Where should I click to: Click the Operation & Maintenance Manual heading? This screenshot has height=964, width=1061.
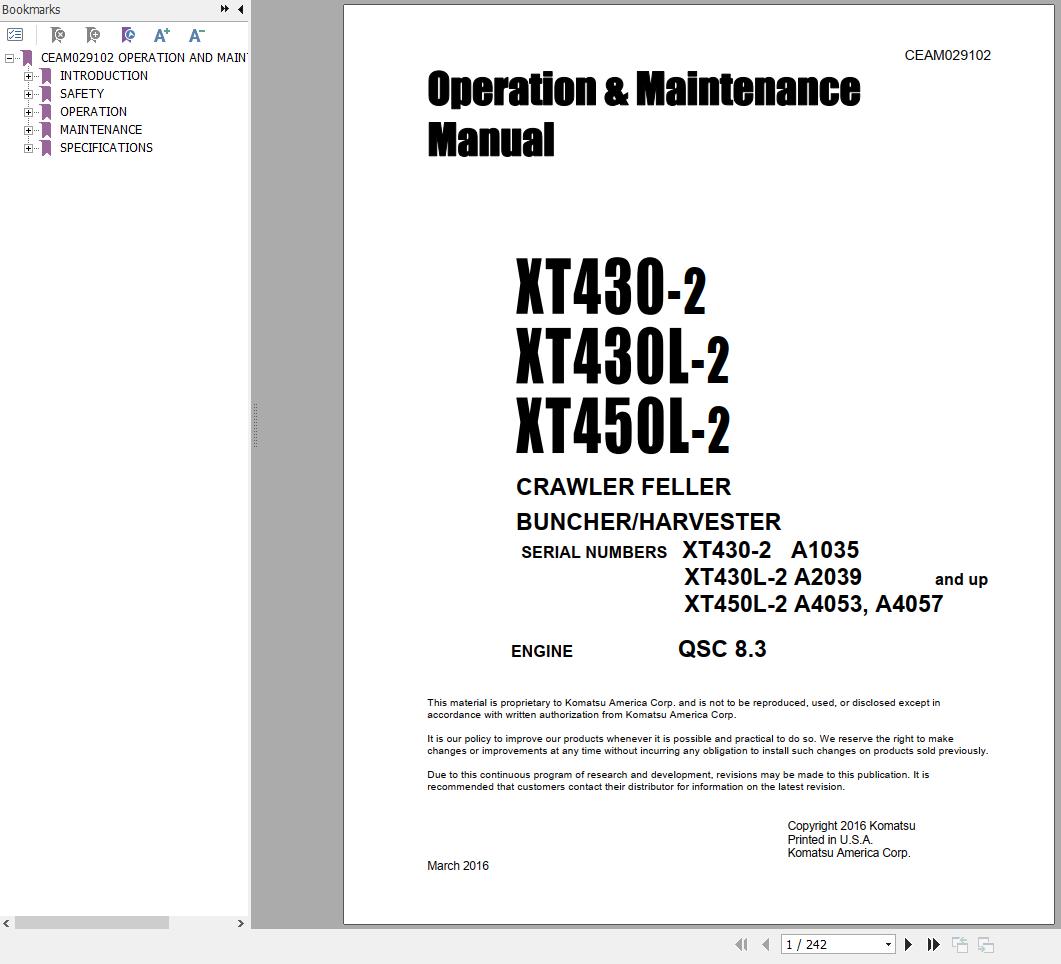(x=644, y=114)
